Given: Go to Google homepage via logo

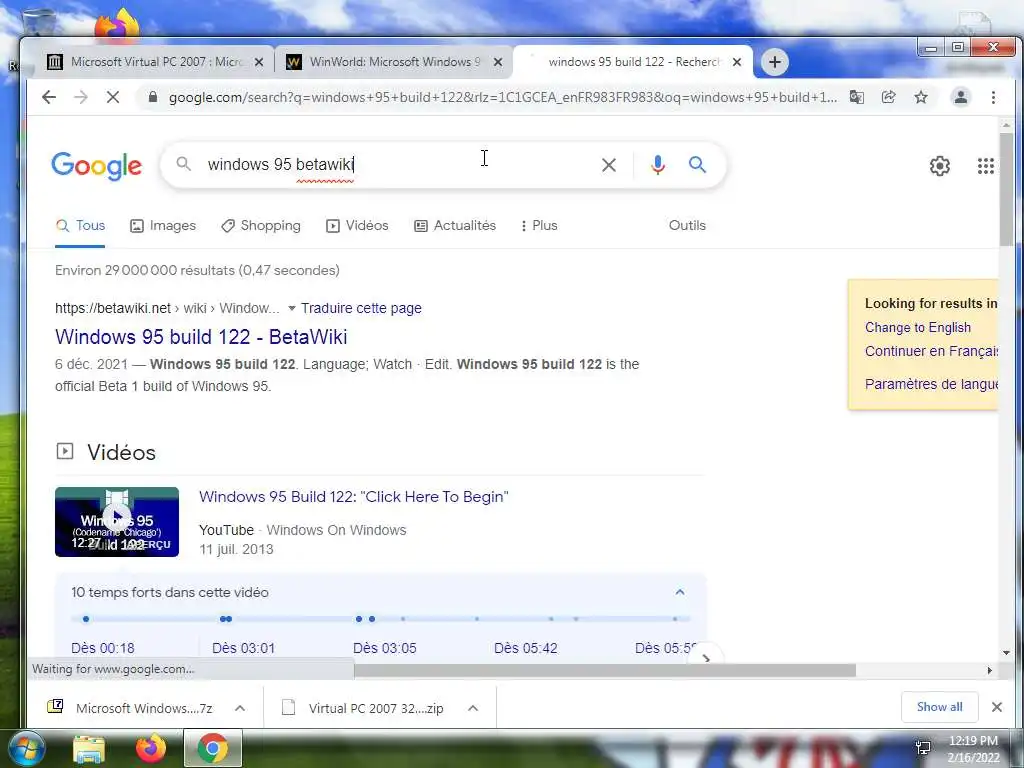Looking at the screenshot, I should click(x=97, y=166).
